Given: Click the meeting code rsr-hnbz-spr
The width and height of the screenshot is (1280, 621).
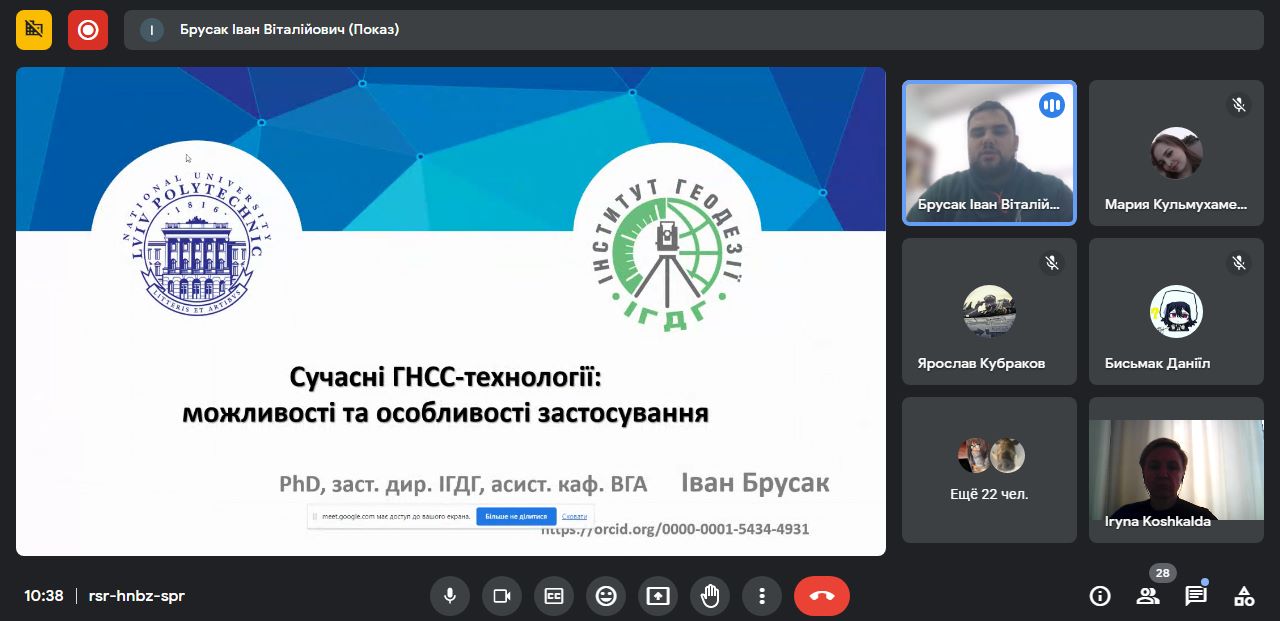Looking at the screenshot, I should click(x=137, y=596).
